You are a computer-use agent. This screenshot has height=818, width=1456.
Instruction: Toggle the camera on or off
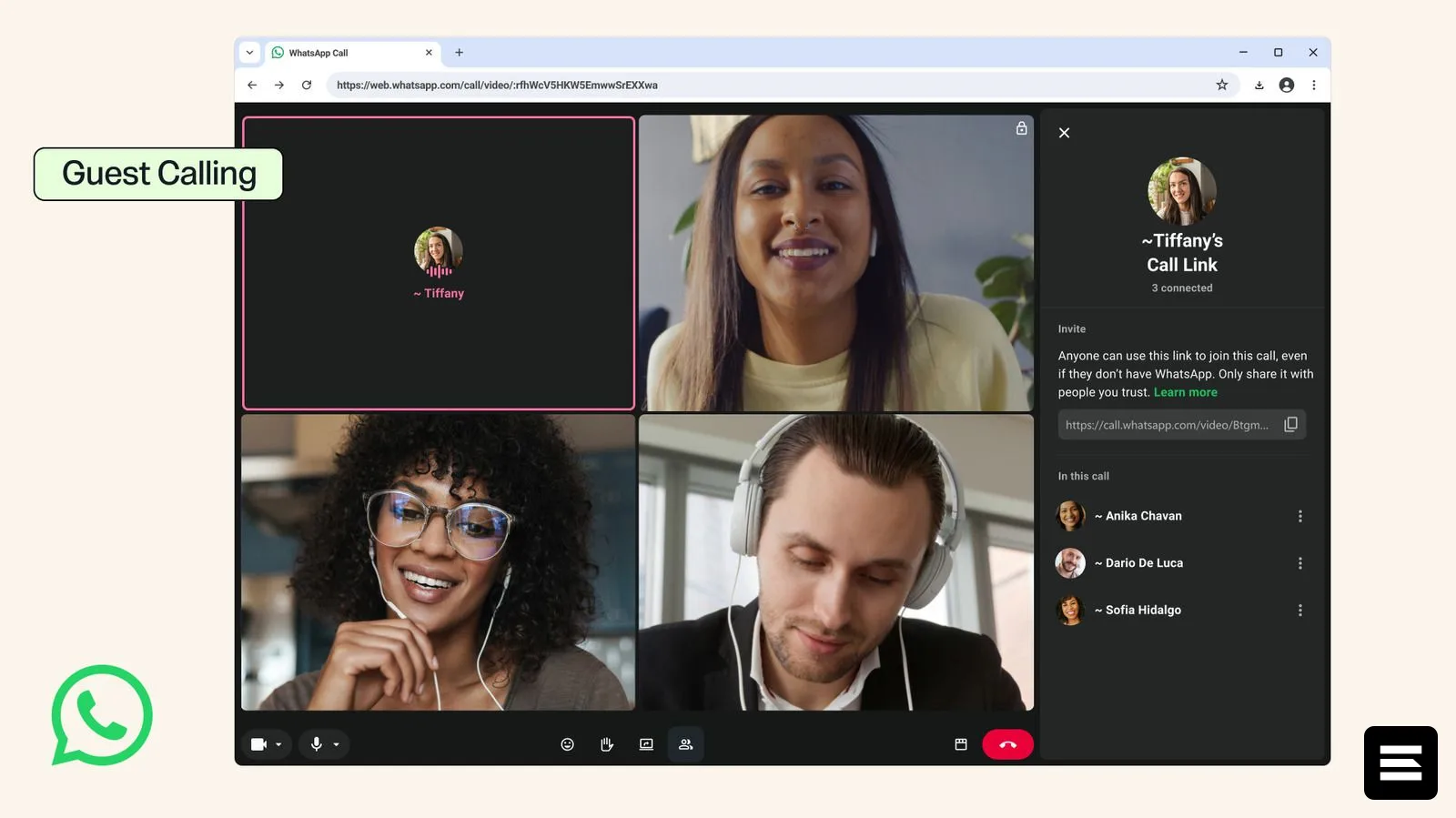click(258, 744)
